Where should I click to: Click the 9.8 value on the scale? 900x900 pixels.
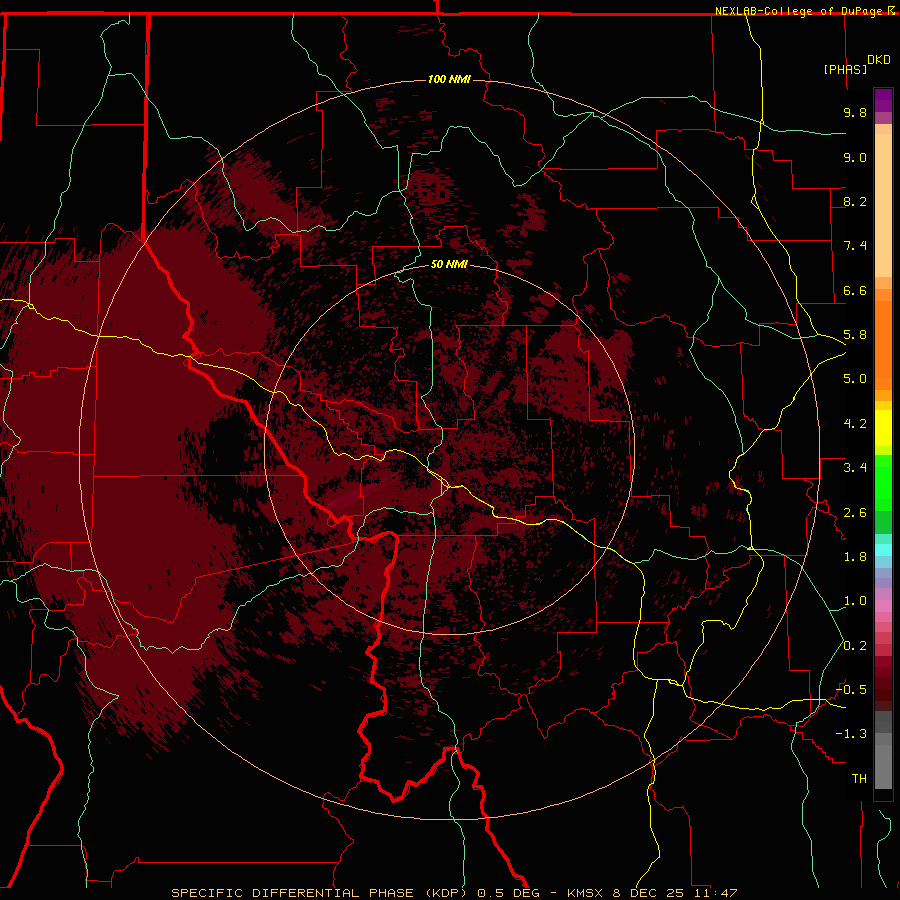pyautogui.click(x=855, y=112)
